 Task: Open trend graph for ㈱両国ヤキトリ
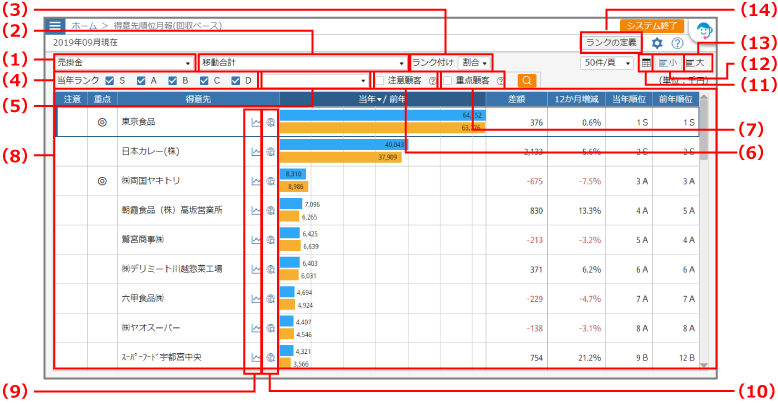(256, 181)
